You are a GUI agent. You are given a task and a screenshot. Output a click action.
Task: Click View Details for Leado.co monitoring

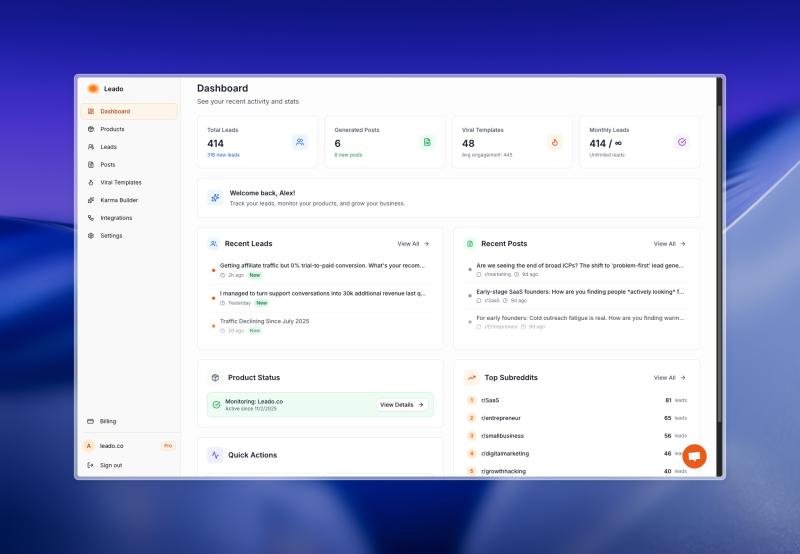[402, 405]
